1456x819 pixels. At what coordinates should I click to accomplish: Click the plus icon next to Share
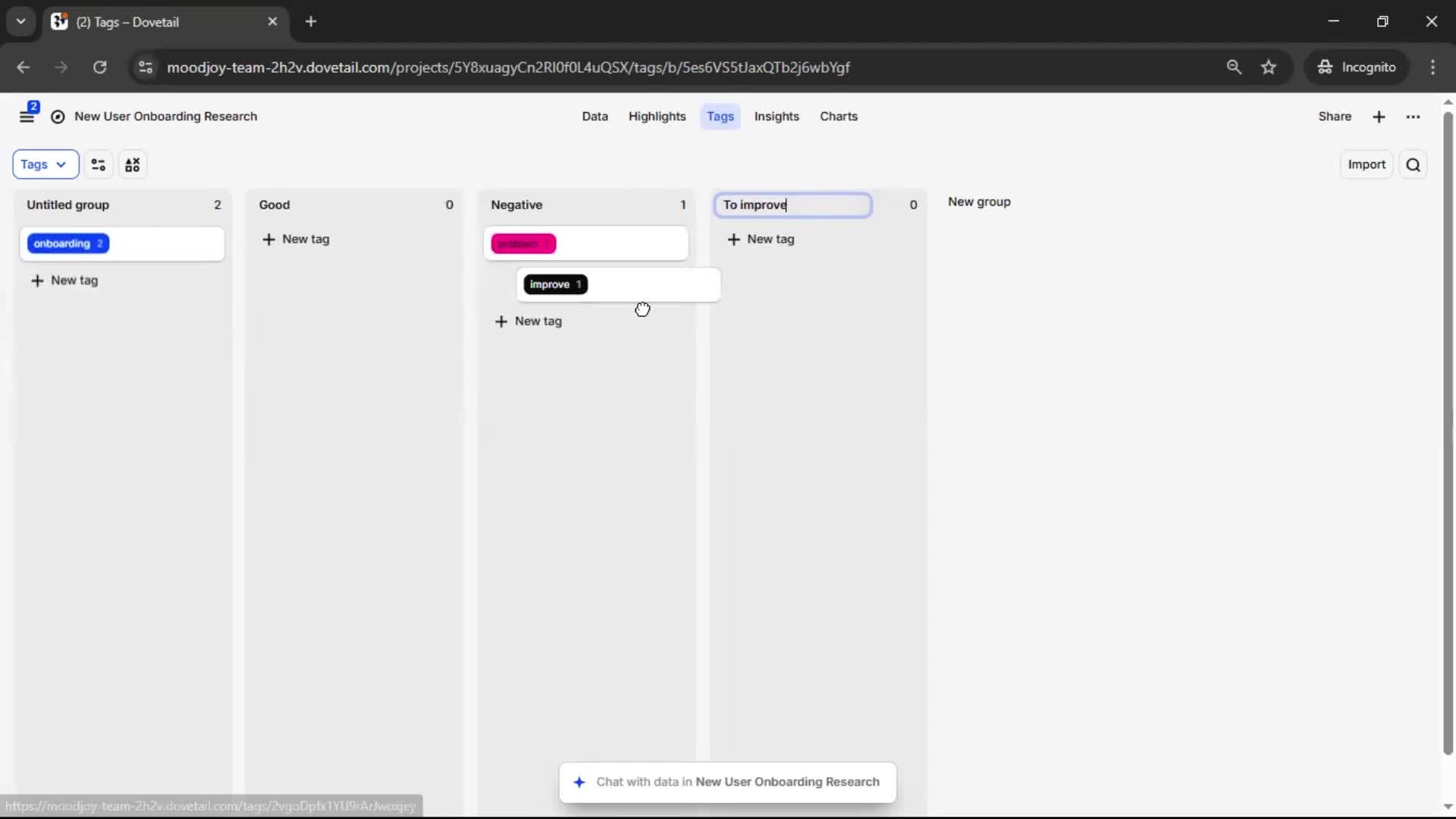point(1379,117)
